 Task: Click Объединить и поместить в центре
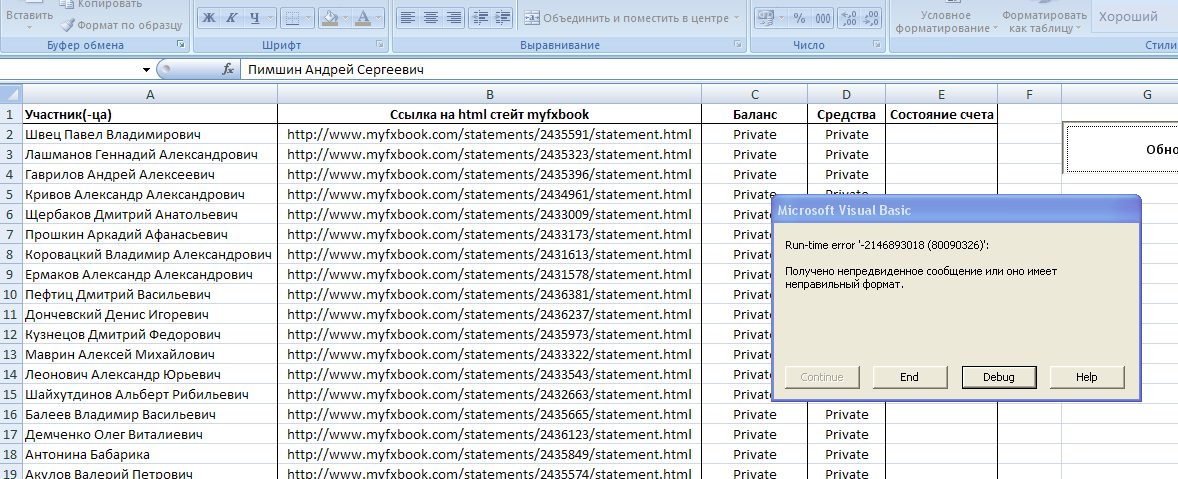[x=627, y=18]
